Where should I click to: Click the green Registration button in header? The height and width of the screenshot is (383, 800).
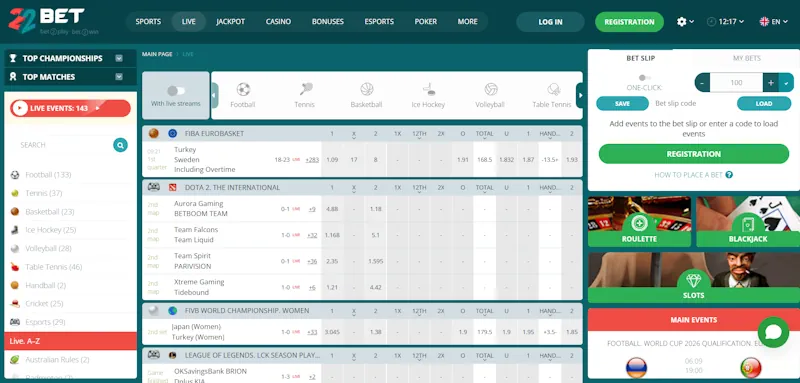[x=629, y=22]
